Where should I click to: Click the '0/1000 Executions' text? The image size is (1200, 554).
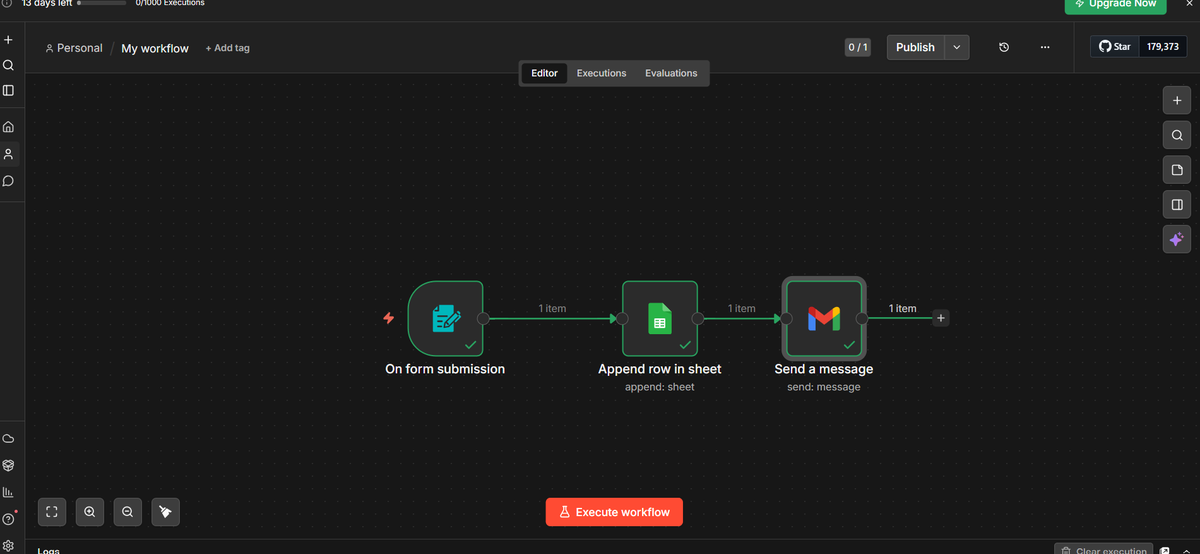click(170, 4)
